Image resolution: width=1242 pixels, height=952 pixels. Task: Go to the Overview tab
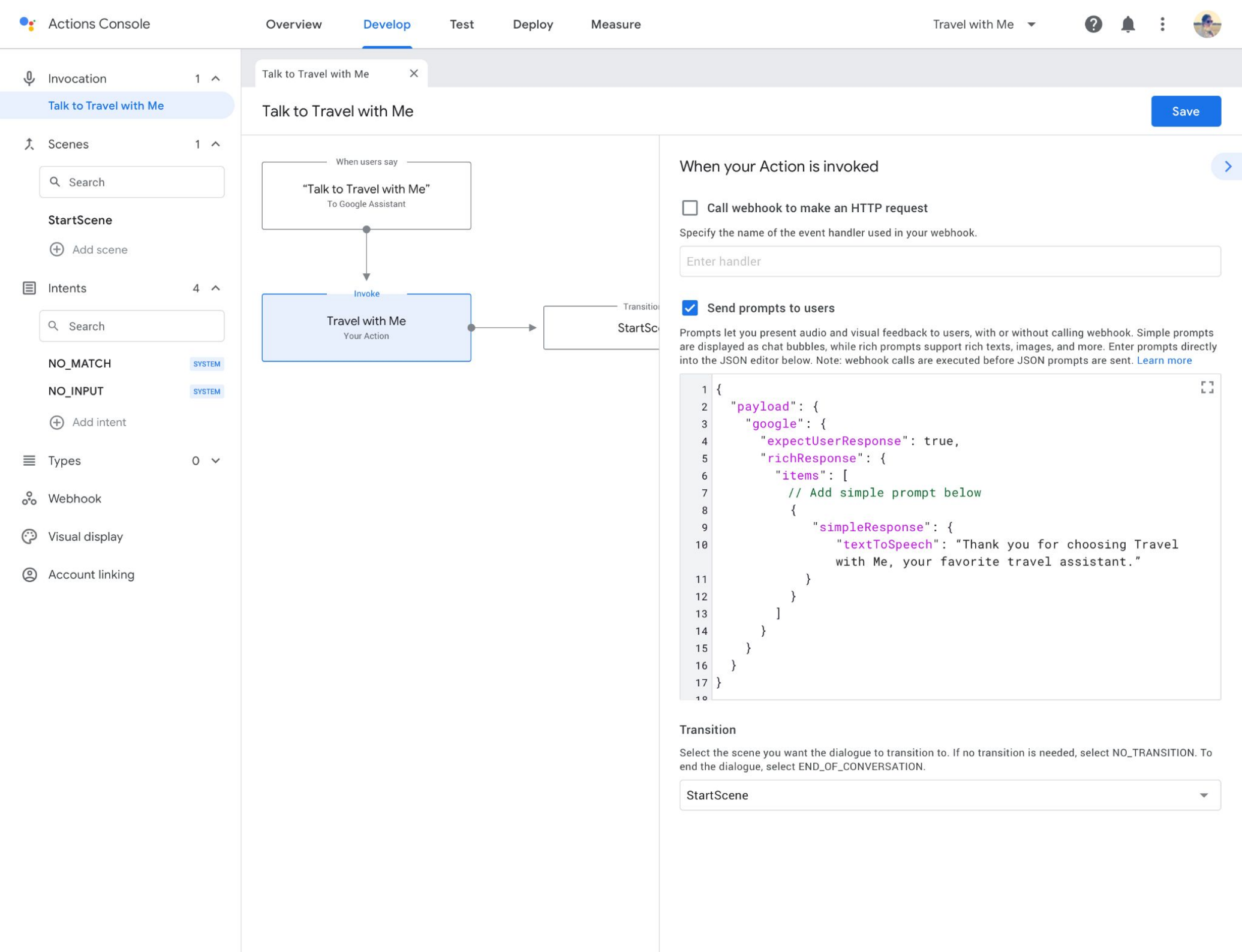pyautogui.click(x=293, y=25)
